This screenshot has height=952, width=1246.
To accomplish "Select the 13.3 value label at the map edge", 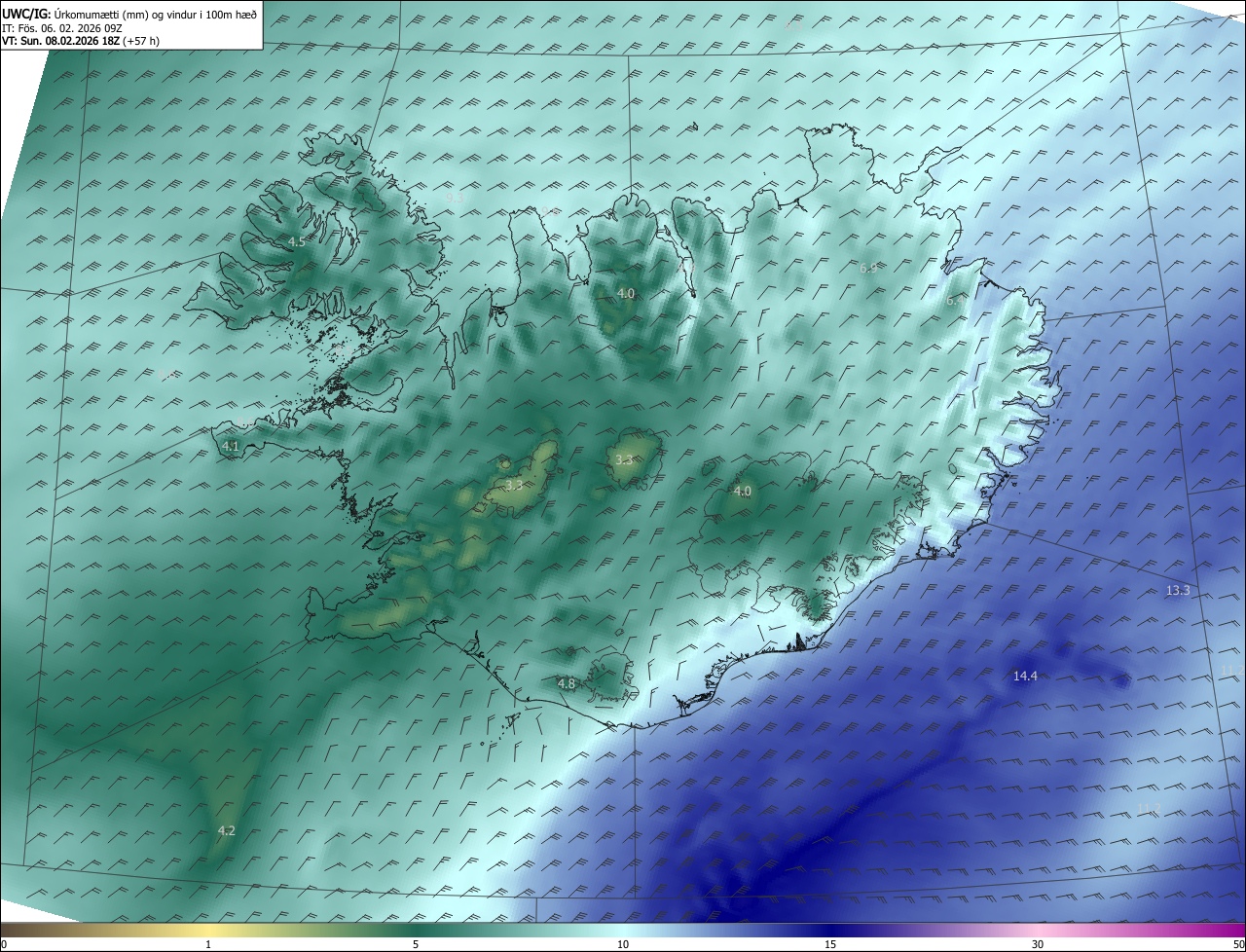I will click(1178, 590).
